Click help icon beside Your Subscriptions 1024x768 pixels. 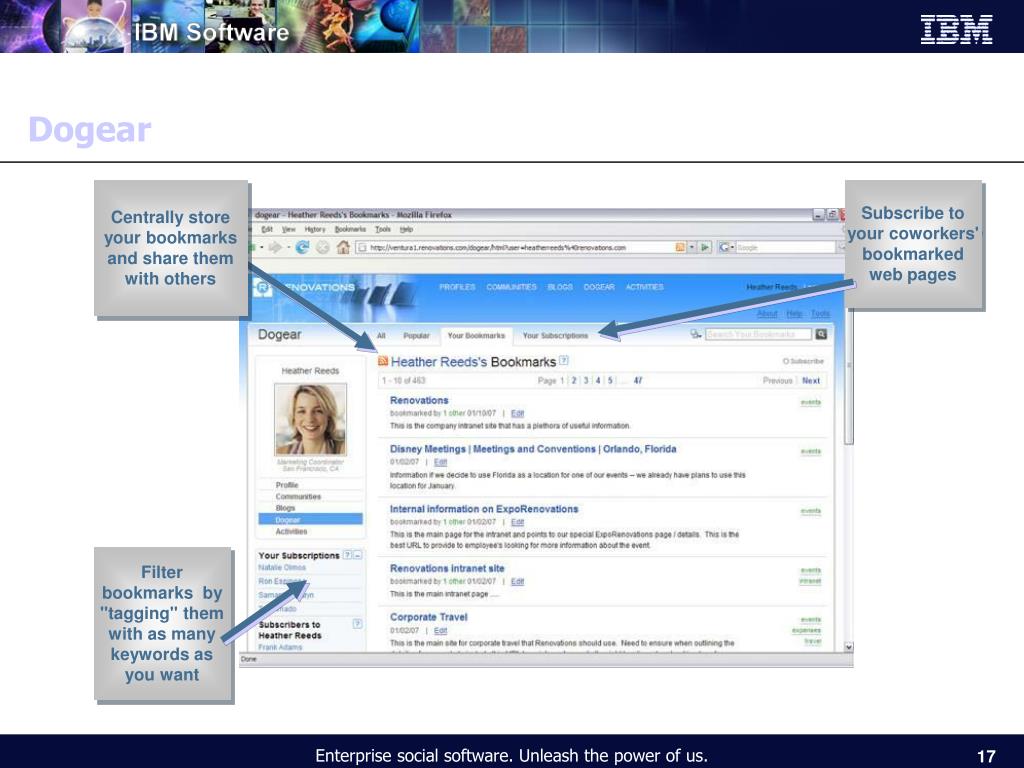point(347,555)
